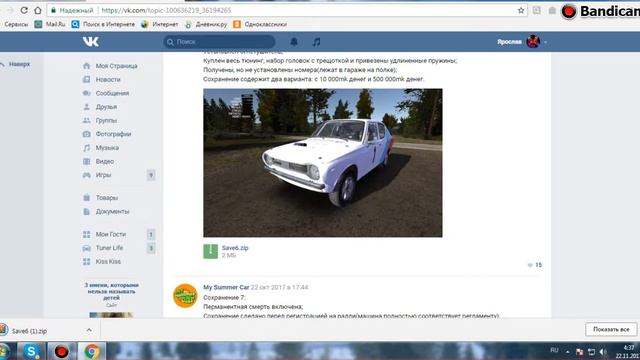Click the user avatar in header
The height and width of the screenshot is (360, 640).
point(533,42)
